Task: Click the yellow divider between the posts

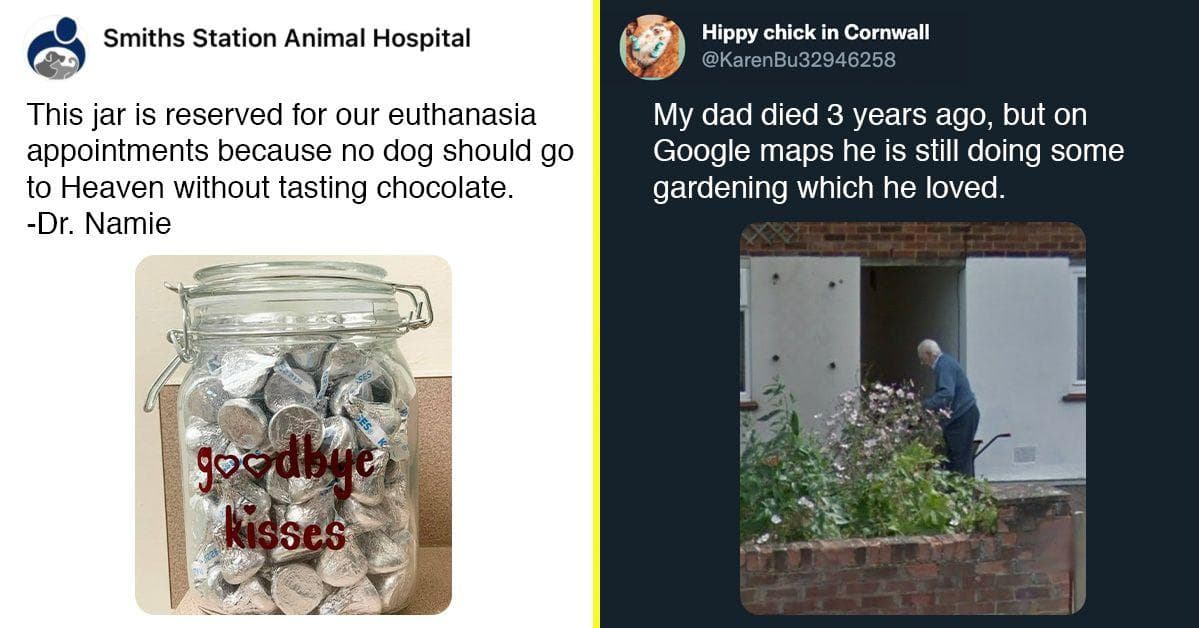Action: point(596,314)
